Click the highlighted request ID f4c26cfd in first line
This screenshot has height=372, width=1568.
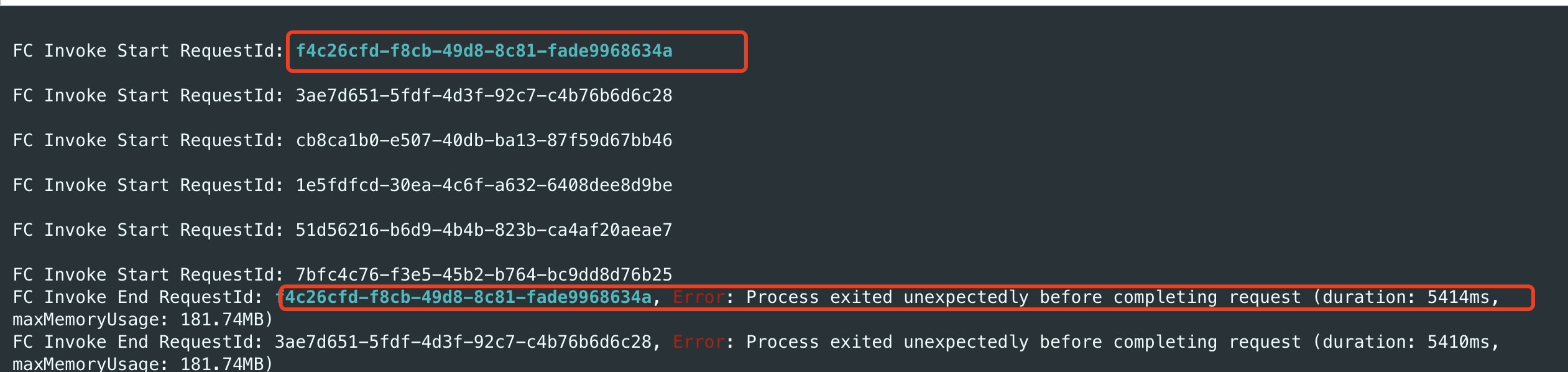[x=484, y=51]
